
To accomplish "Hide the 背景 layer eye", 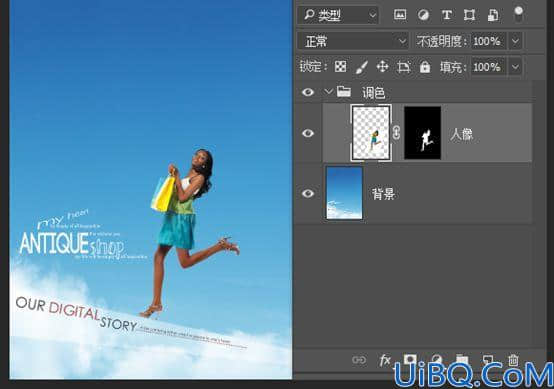I will click(x=308, y=193).
